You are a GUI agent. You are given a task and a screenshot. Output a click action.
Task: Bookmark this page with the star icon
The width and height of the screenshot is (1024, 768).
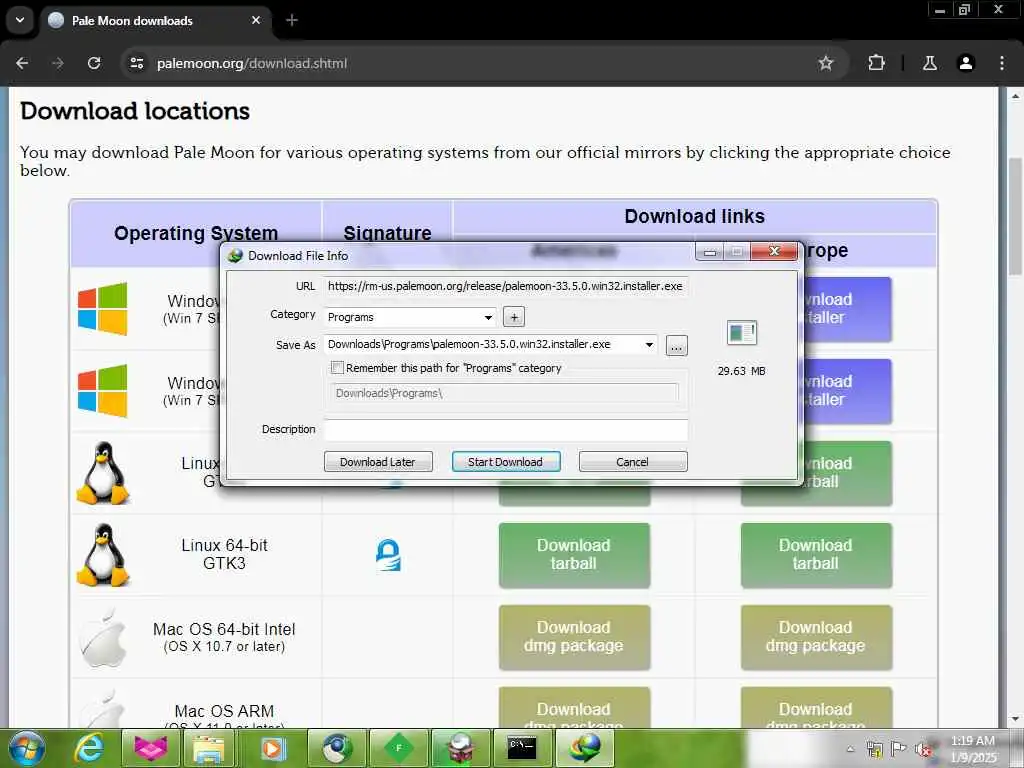[825, 63]
